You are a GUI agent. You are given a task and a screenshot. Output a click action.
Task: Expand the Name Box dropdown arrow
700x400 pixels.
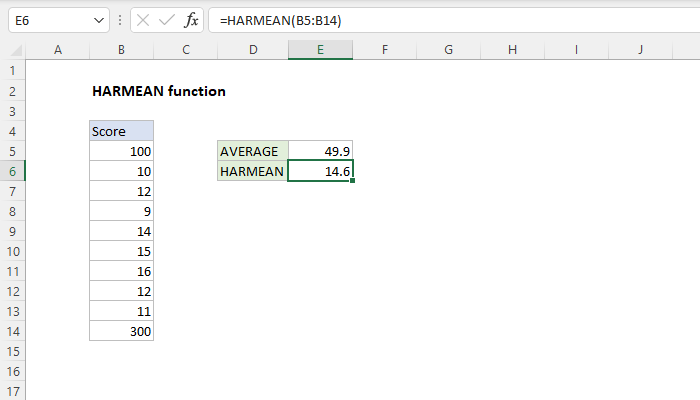(99, 21)
